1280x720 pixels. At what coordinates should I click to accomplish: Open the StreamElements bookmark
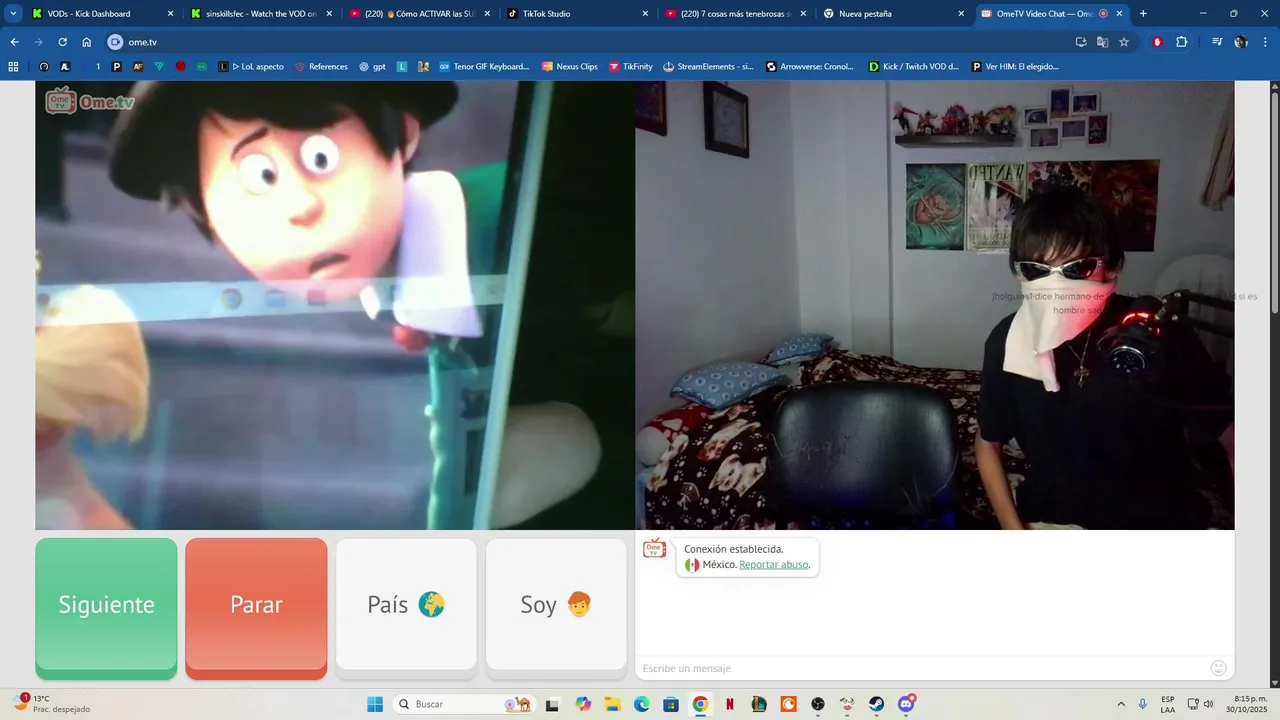[x=708, y=67]
